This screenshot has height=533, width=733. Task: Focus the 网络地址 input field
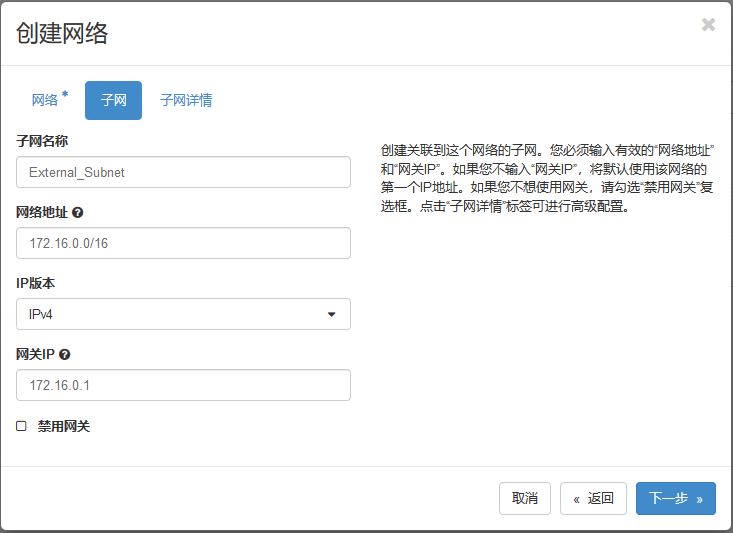183,243
